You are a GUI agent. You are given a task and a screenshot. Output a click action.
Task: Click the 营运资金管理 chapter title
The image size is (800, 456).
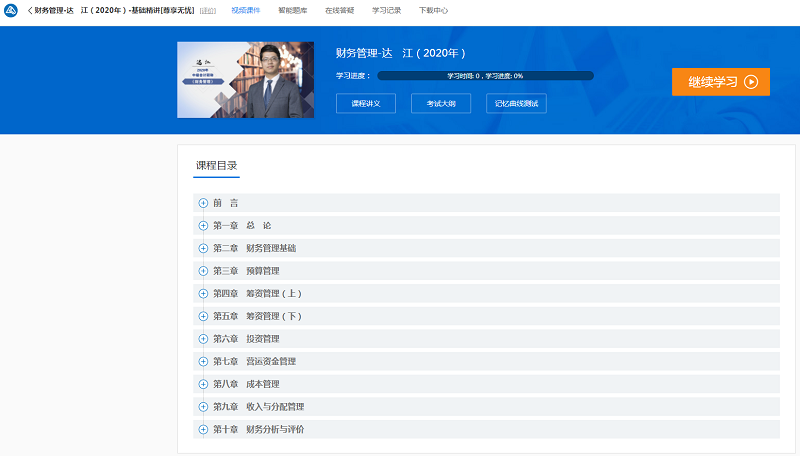[x=271, y=361]
